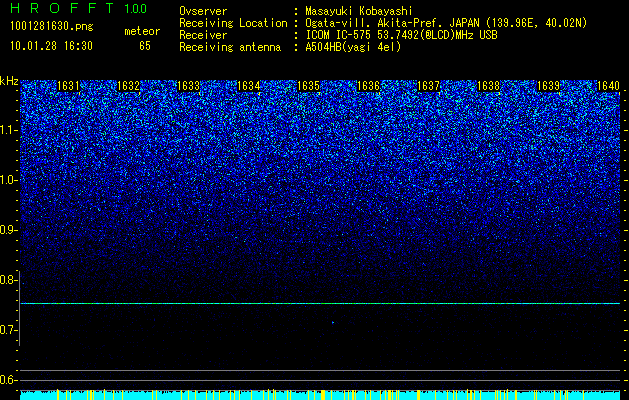Click the 1634 time marker

pyautogui.click(x=248, y=86)
